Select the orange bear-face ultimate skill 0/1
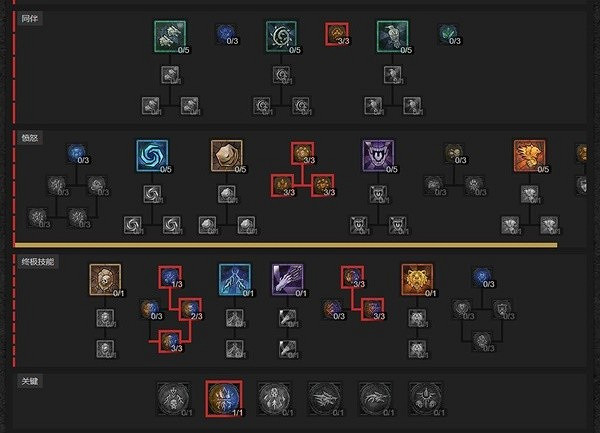This screenshot has height=433, width=600. (417, 280)
